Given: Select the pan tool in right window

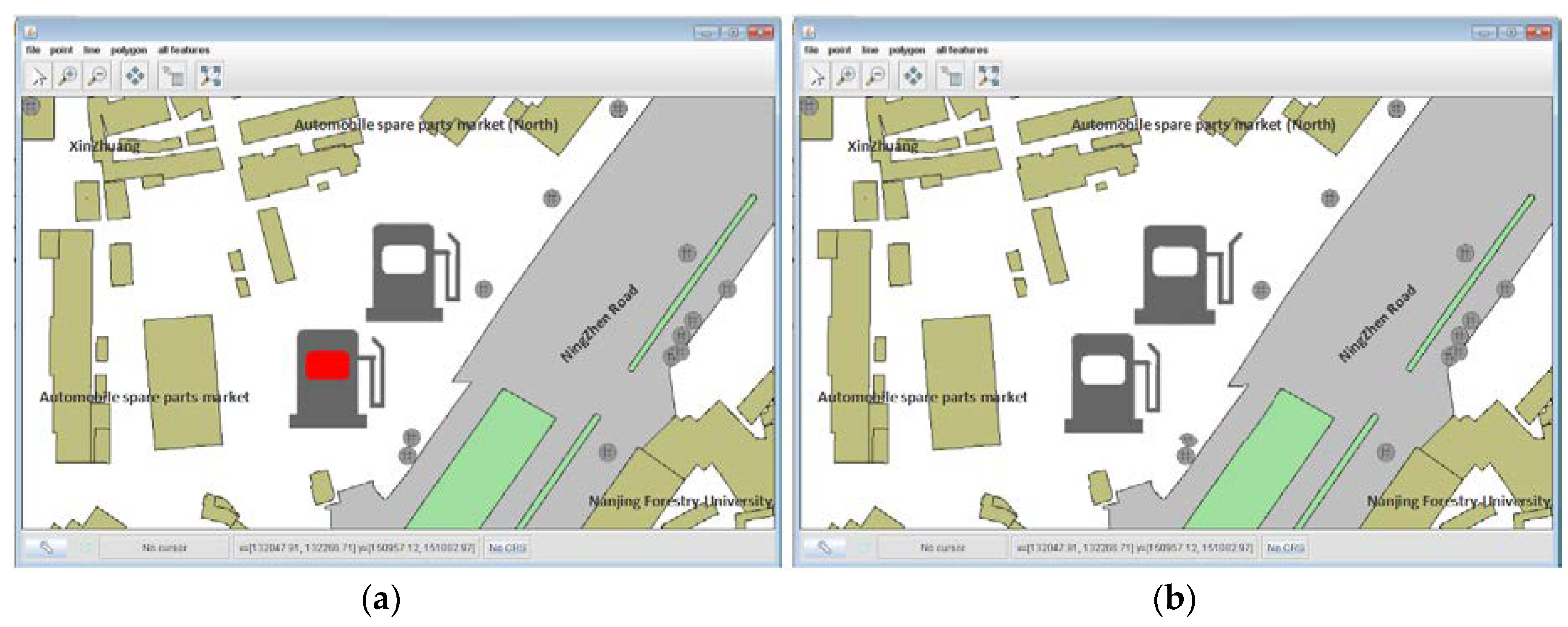Looking at the screenshot, I should click(913, 77).
